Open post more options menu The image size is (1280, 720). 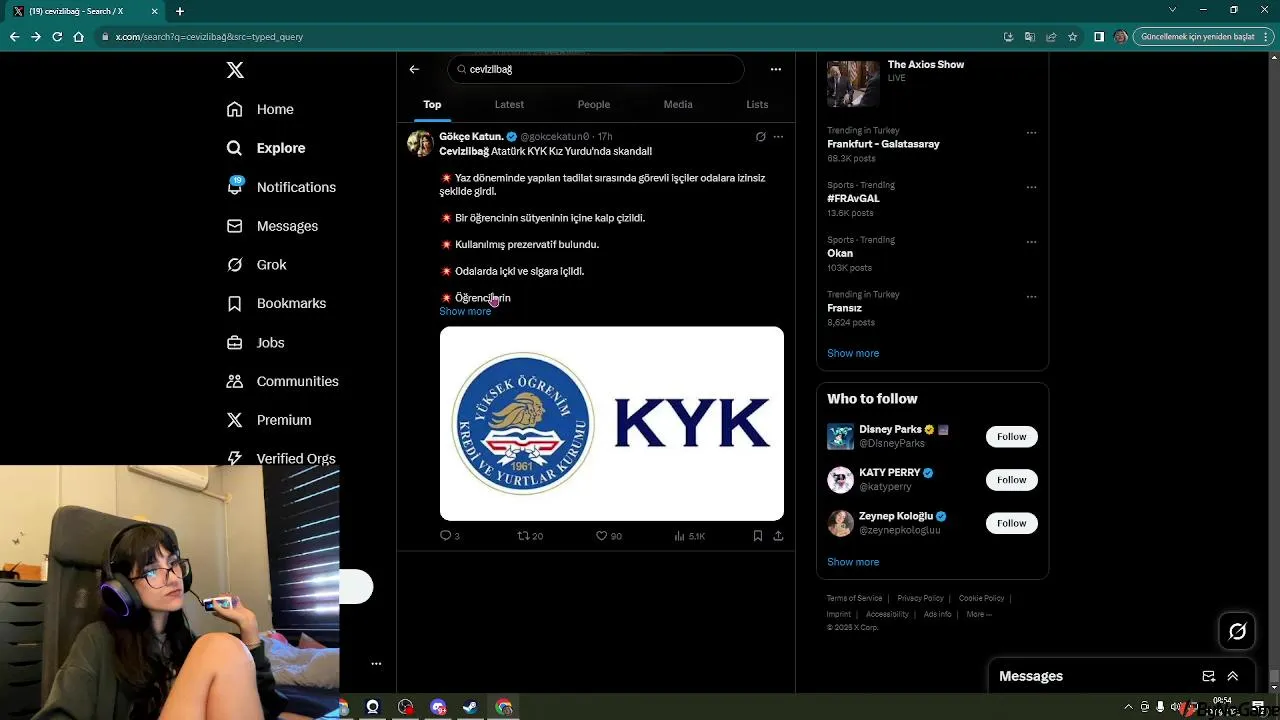coord(778,137)
